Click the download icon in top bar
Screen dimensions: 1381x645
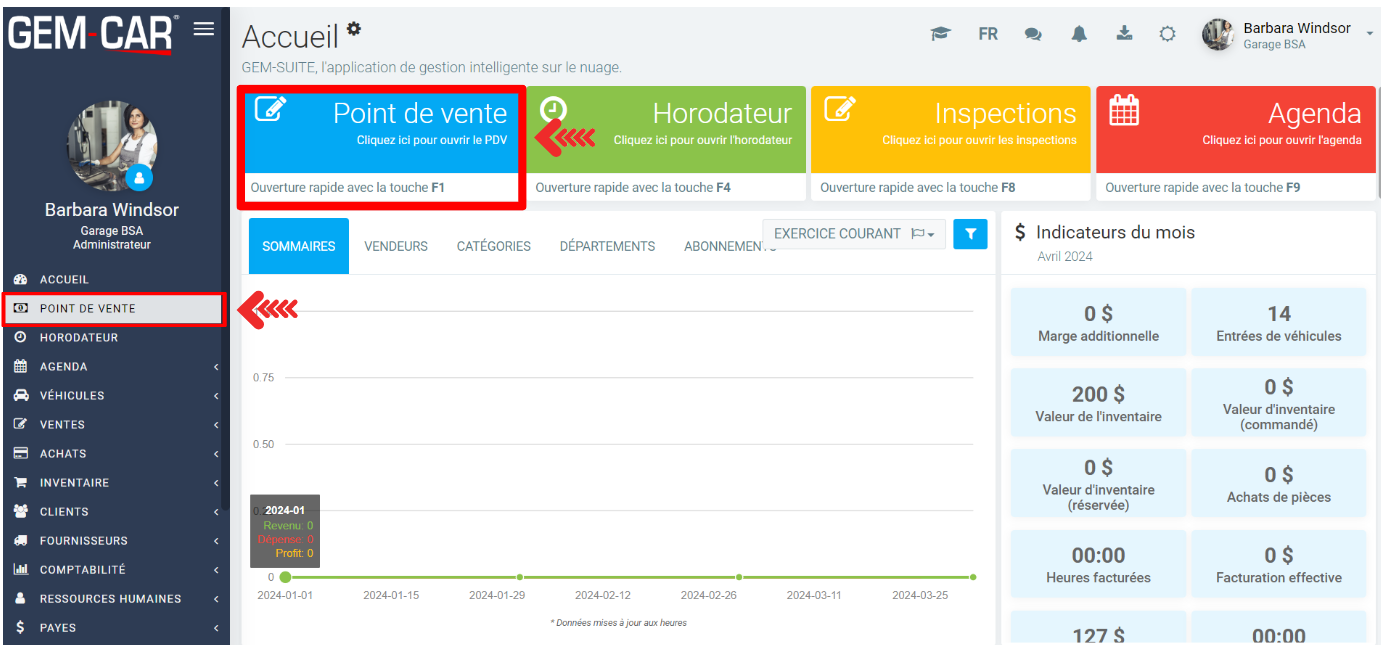pyautogui.click(x=1124, y=34)
